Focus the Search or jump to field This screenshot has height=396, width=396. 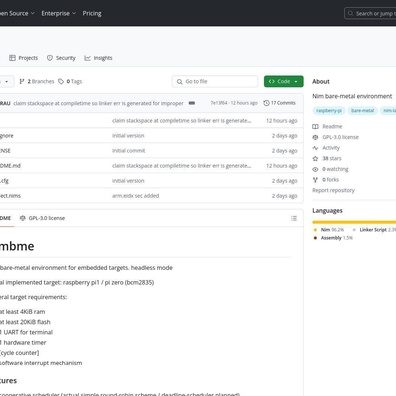(370, 13)
